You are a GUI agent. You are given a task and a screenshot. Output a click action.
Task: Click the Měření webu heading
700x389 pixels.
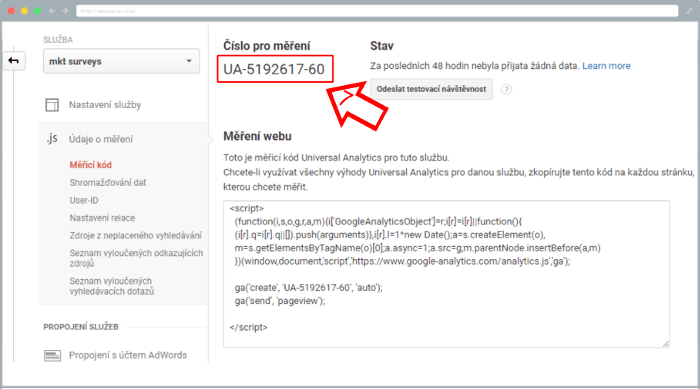click(x=257, y=136)
